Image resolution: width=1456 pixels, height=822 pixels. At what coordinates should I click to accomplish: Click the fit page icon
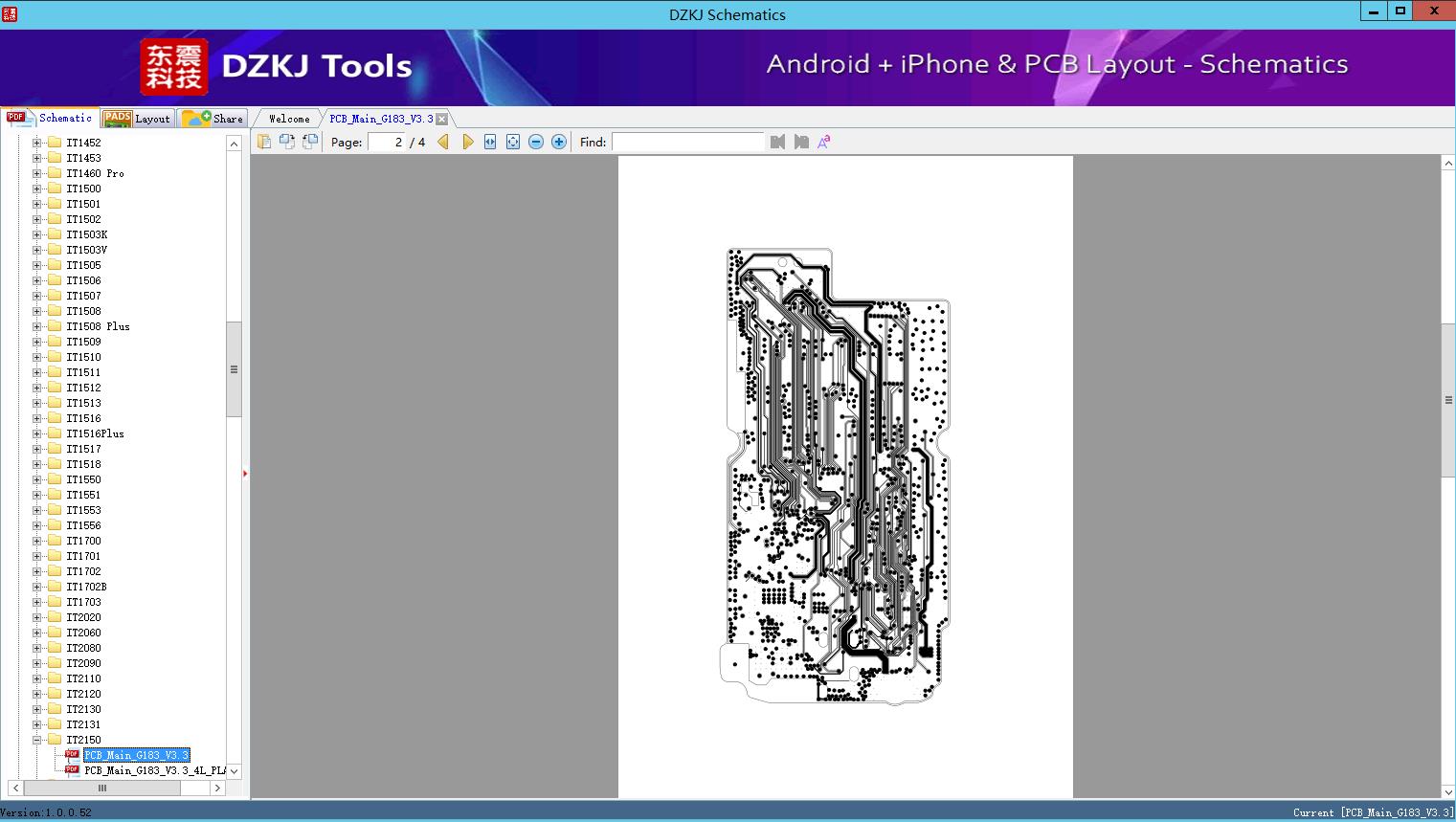pos(513,142)
